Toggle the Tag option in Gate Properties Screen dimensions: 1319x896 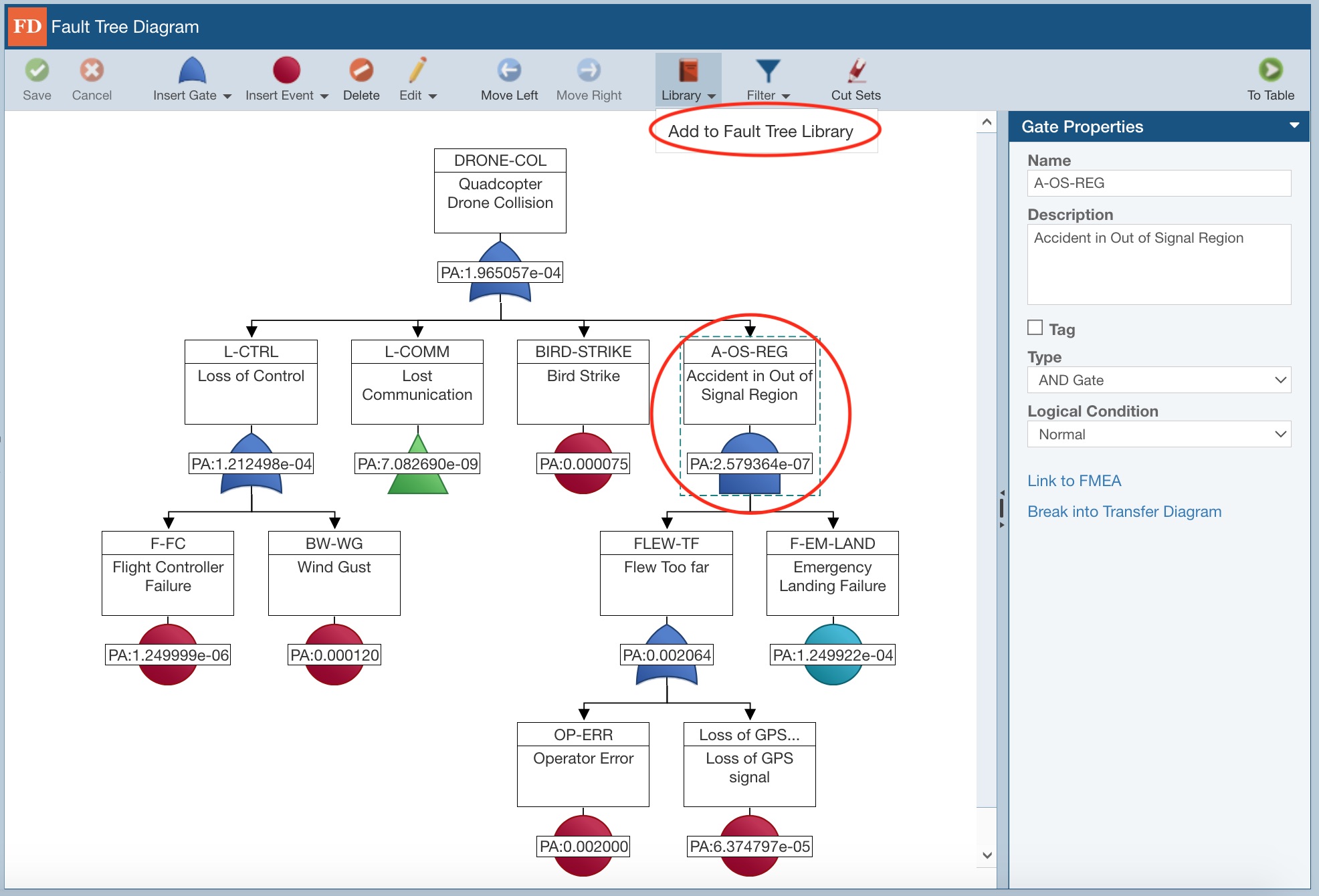pos(1034,327)
